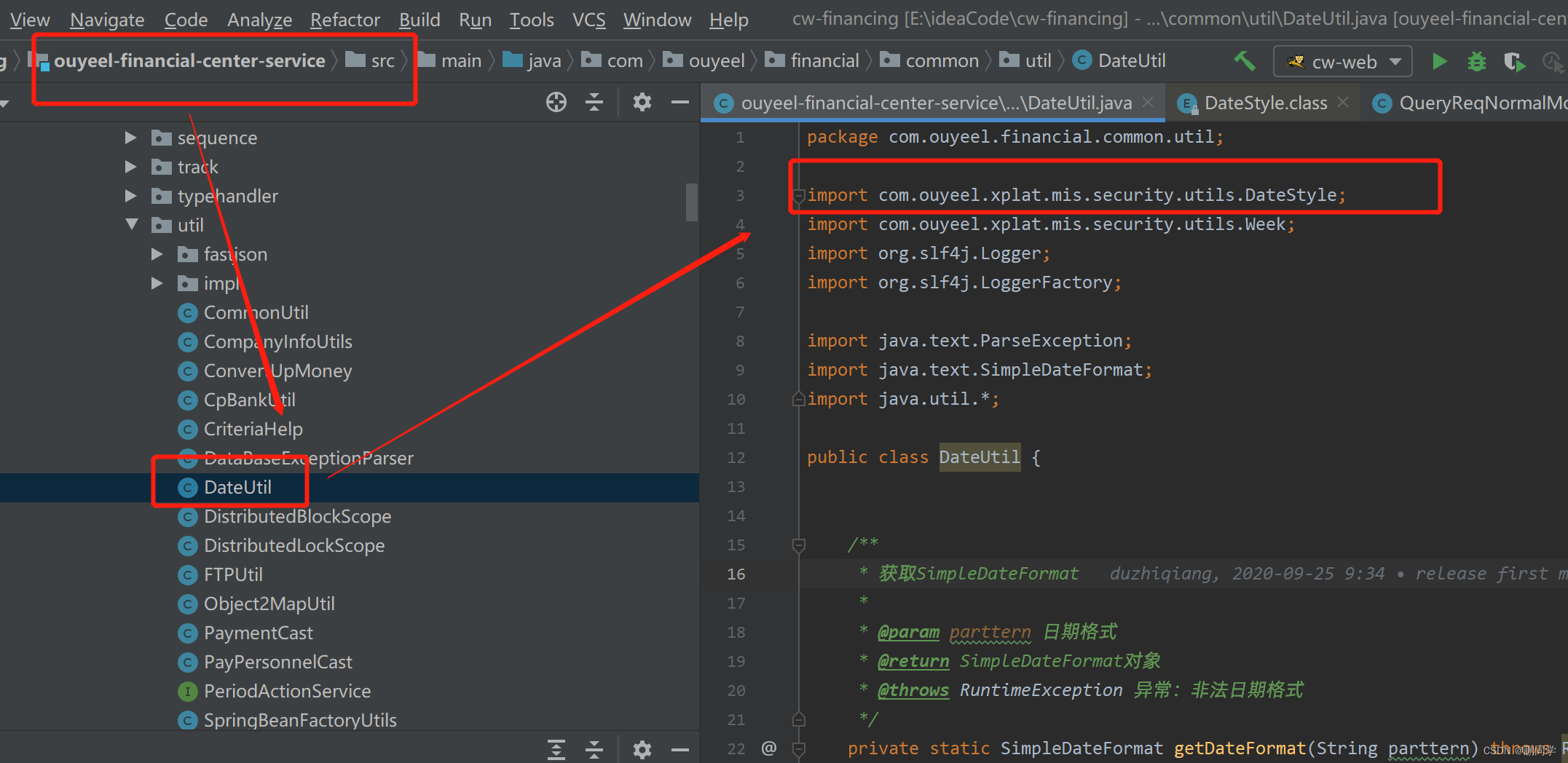
Task: Click the @param tag in Javadoc
Action: point(908,632)
